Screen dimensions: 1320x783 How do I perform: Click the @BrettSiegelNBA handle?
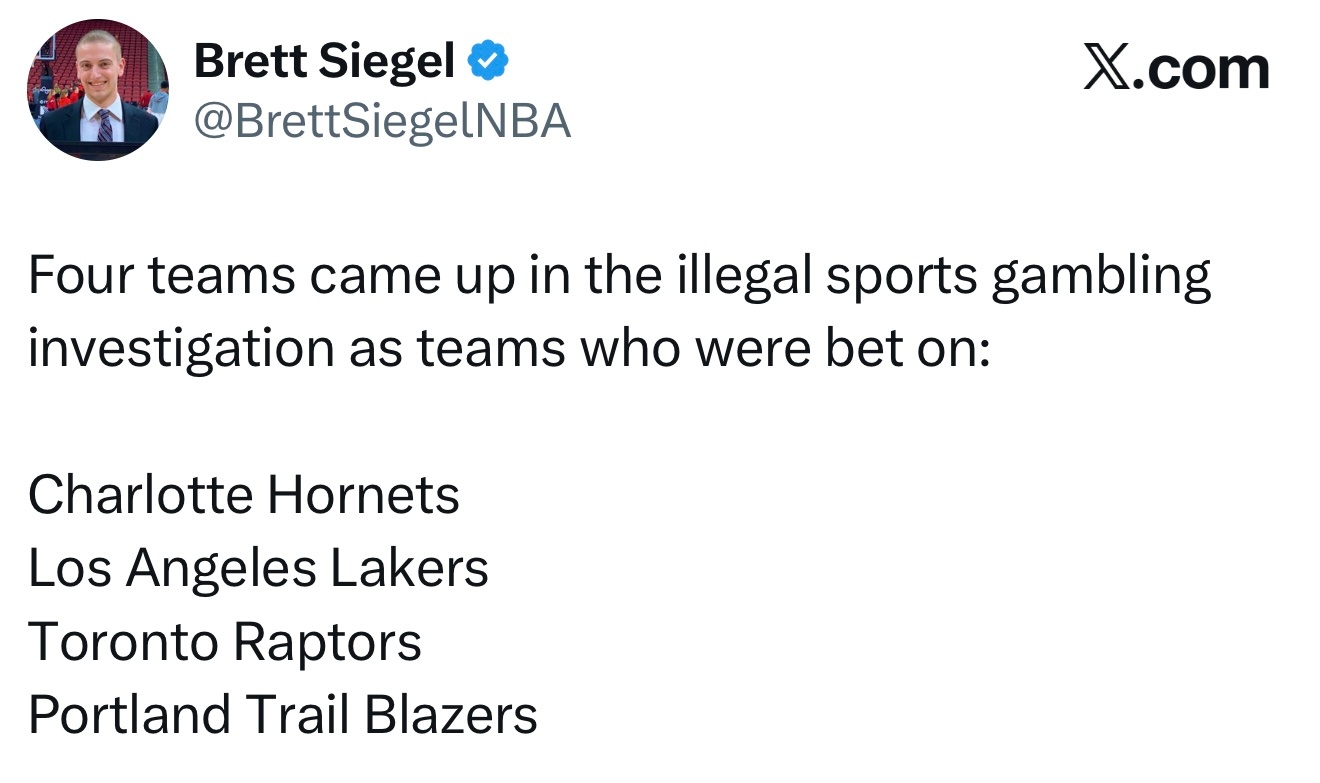[x=382, y=122]
